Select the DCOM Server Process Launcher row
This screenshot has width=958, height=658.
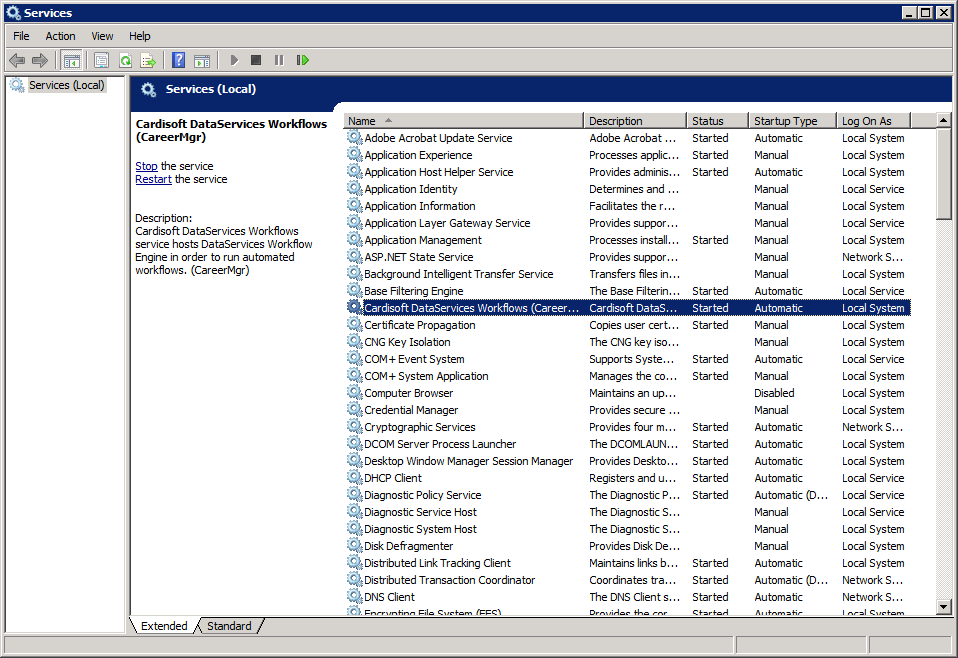628,444
